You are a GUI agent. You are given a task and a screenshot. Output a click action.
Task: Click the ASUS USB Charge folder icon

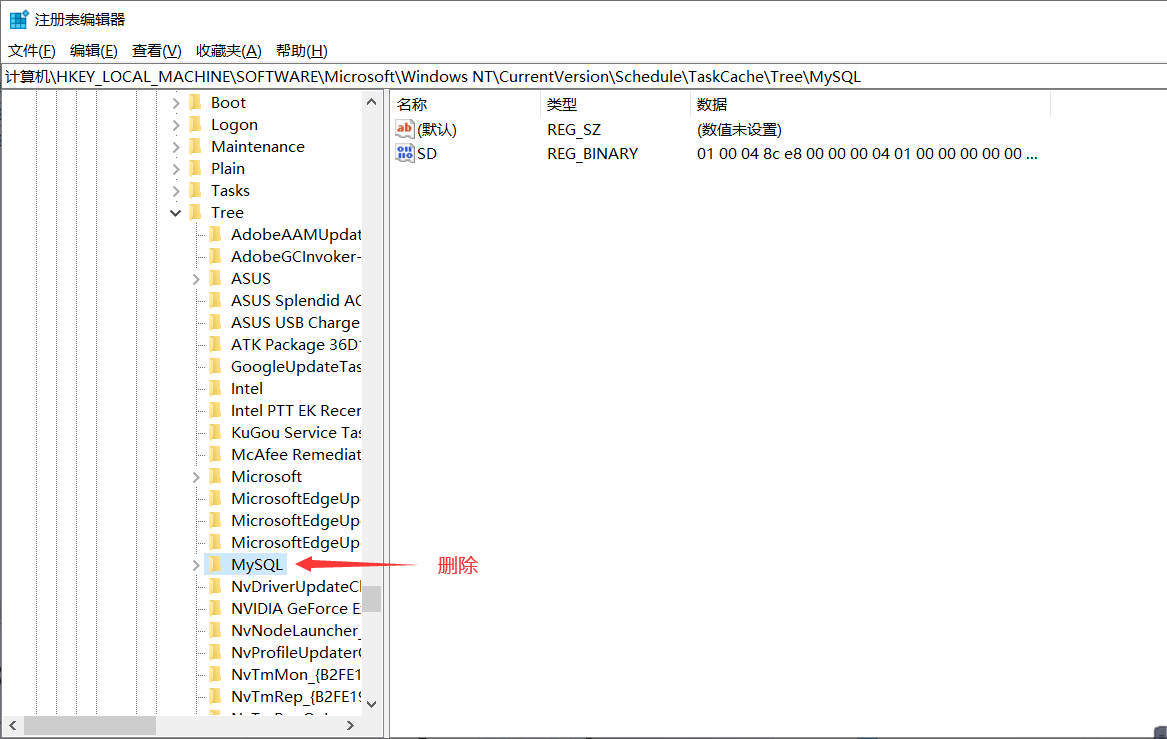tap(216, 322)
